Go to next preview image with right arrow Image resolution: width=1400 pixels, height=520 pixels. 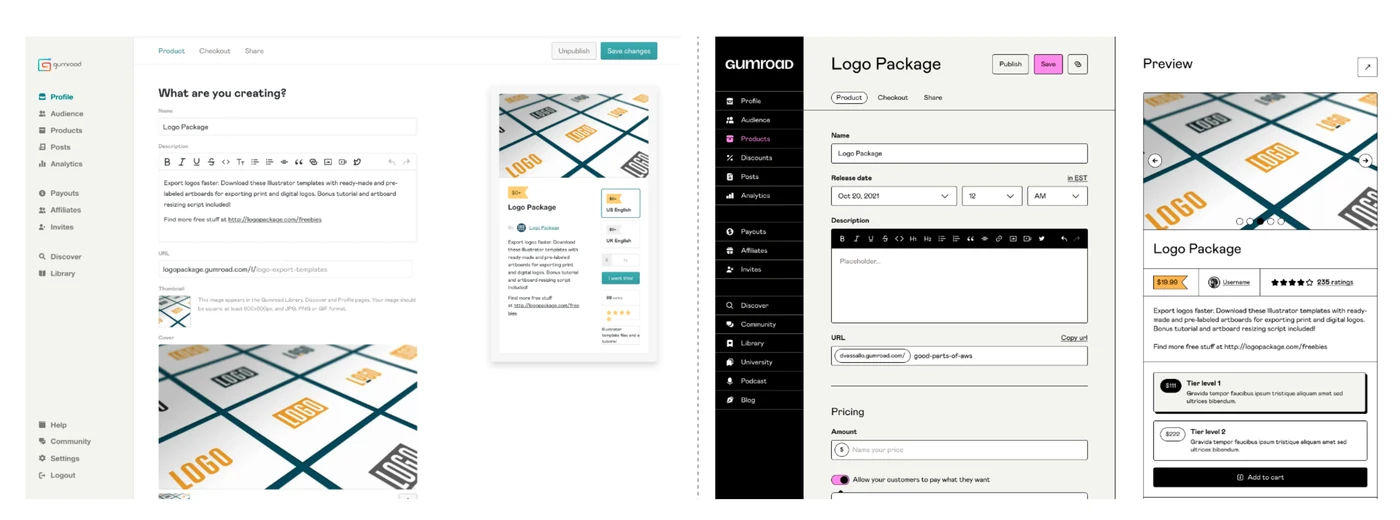coord(1365,160)
